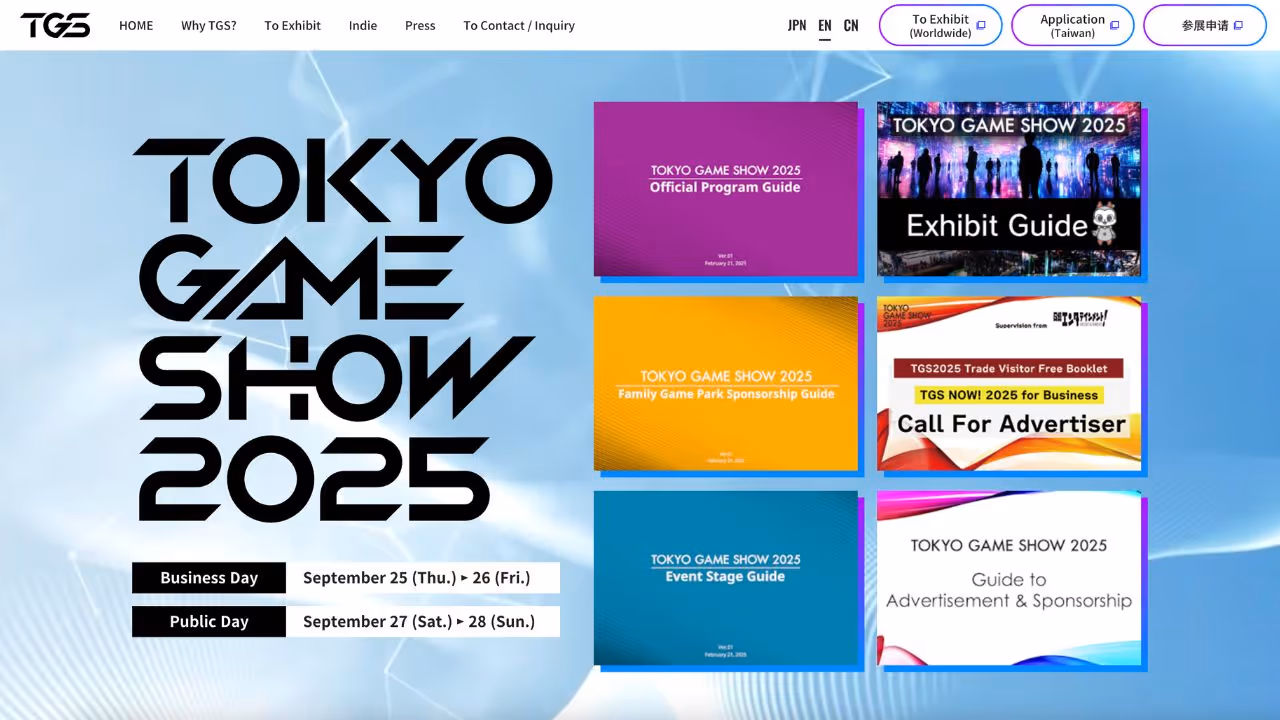
Task: Click 'TGS2025 Trade Visitor Free Booklet' text
Action: 1009,368
